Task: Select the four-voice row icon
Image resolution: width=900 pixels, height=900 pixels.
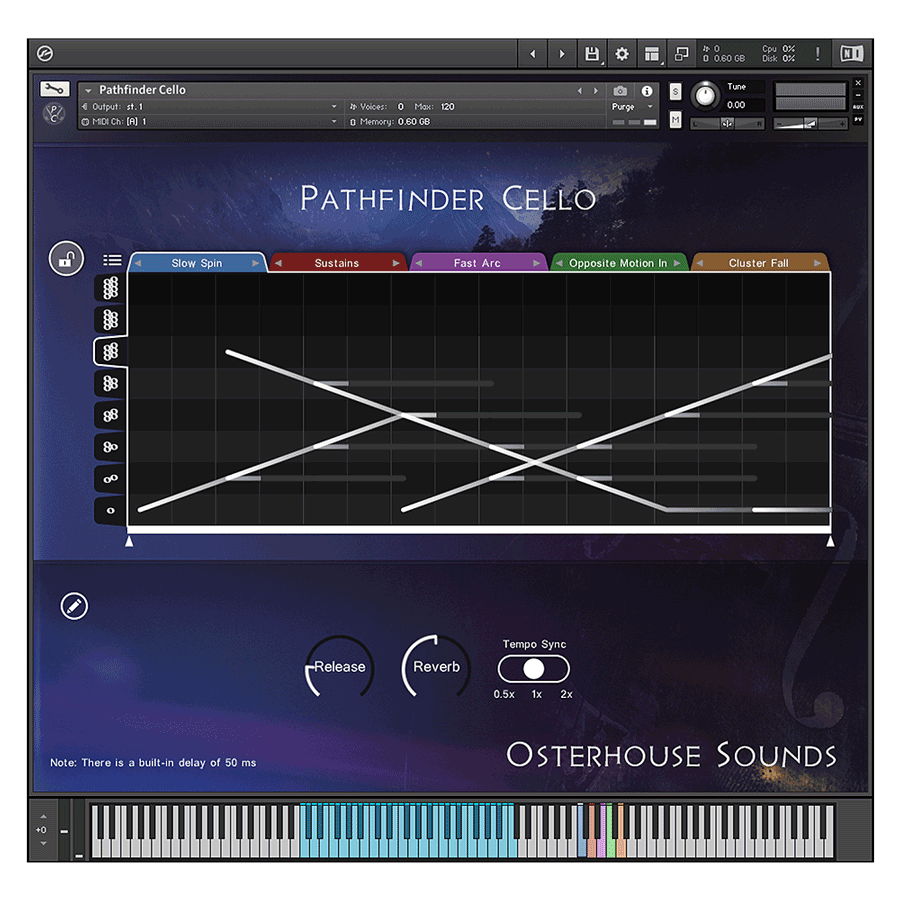Action: click(x=111, y=415)
